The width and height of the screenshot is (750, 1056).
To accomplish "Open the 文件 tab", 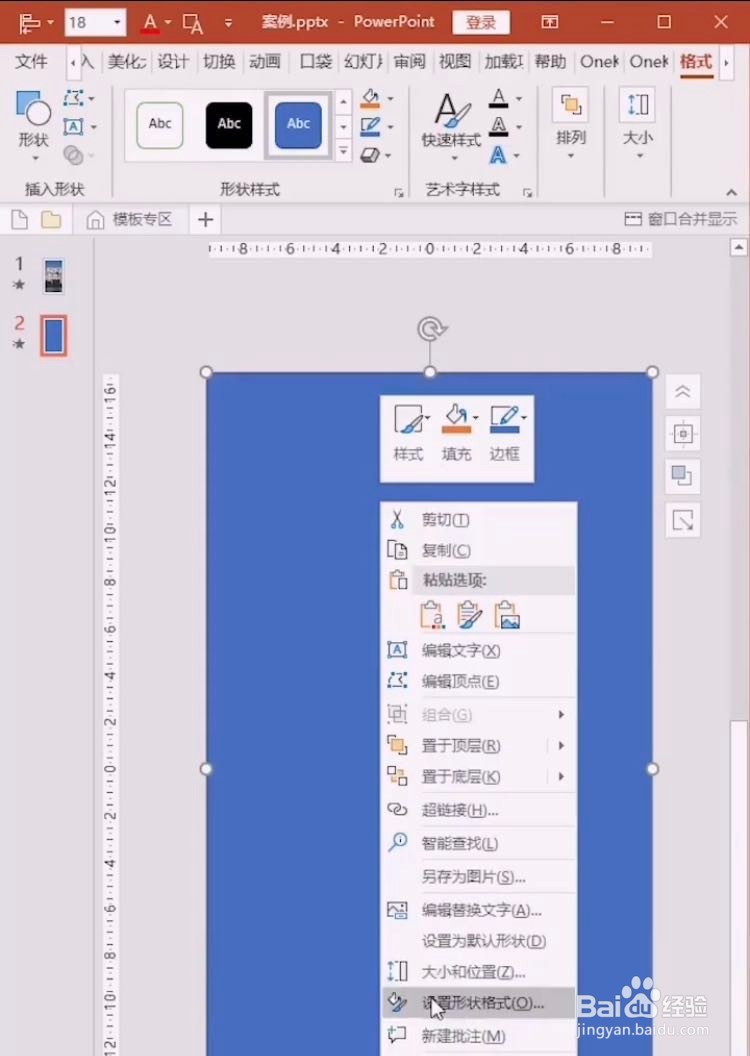I will [x=31, y=62].
